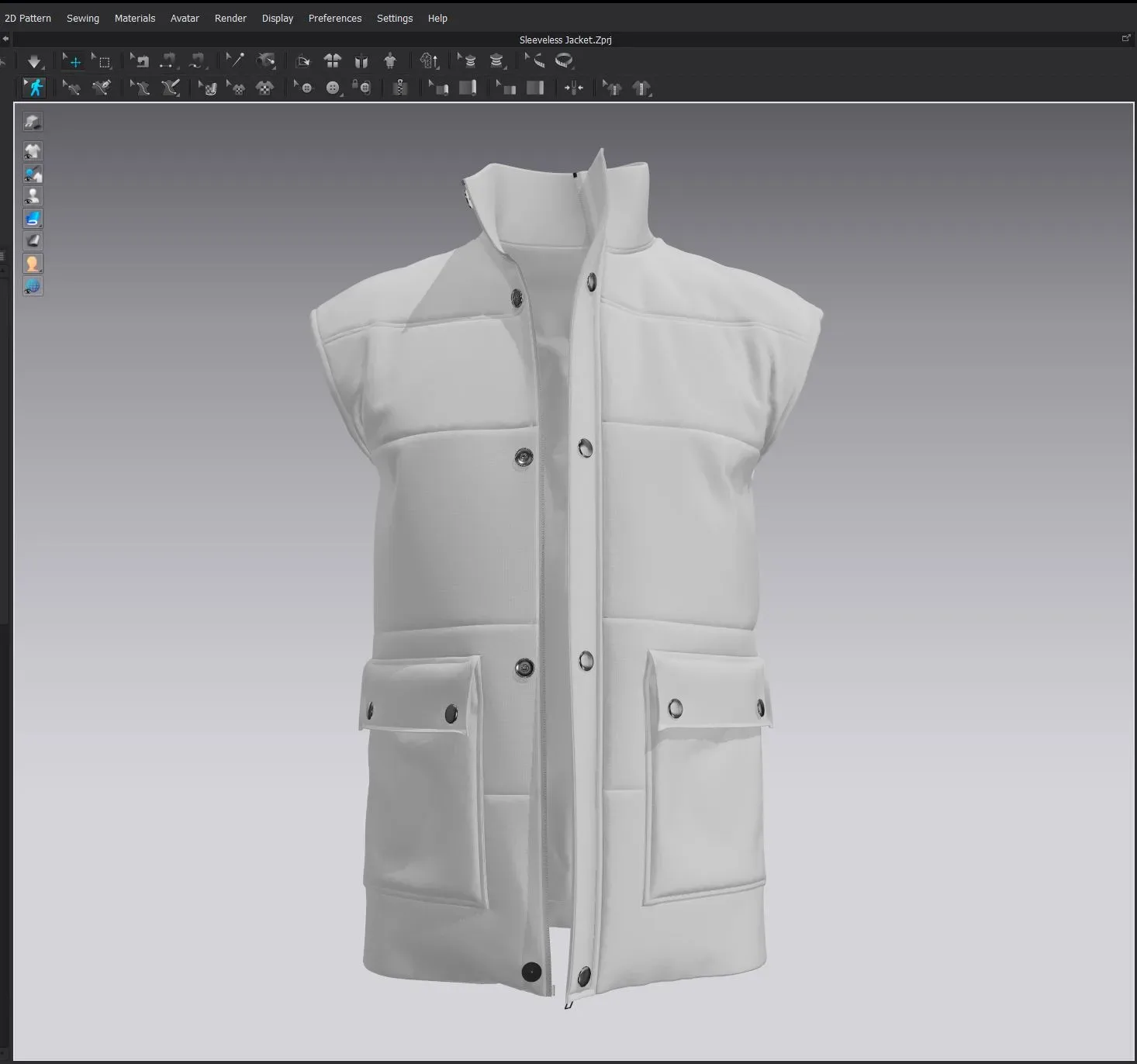Pick the Tack pin tool

click(x=236, y=61)
